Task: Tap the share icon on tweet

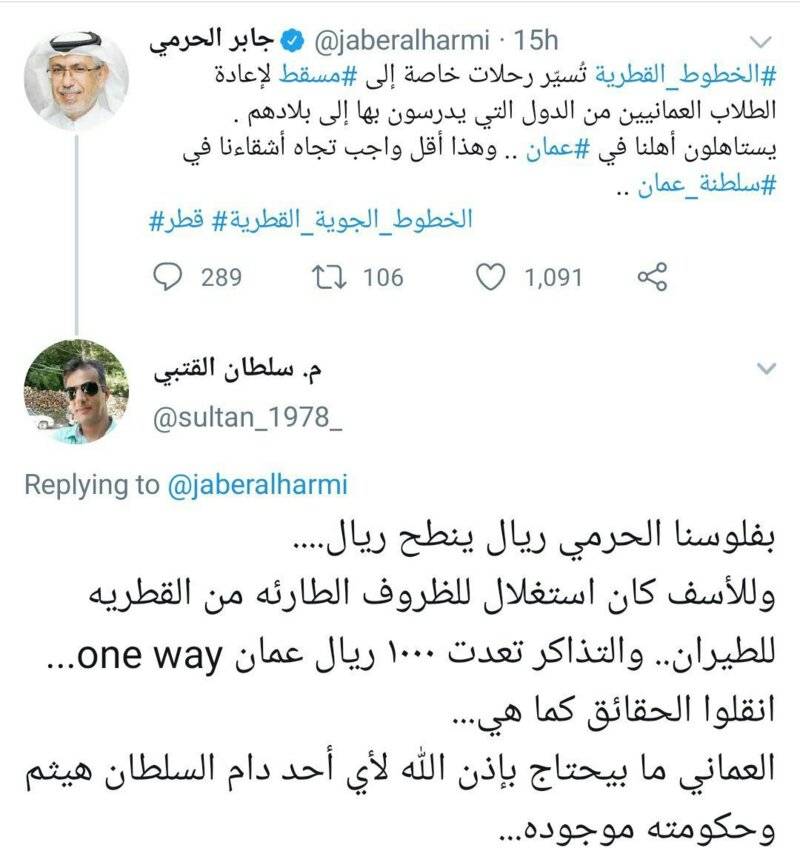Action: tap(652, 277)
